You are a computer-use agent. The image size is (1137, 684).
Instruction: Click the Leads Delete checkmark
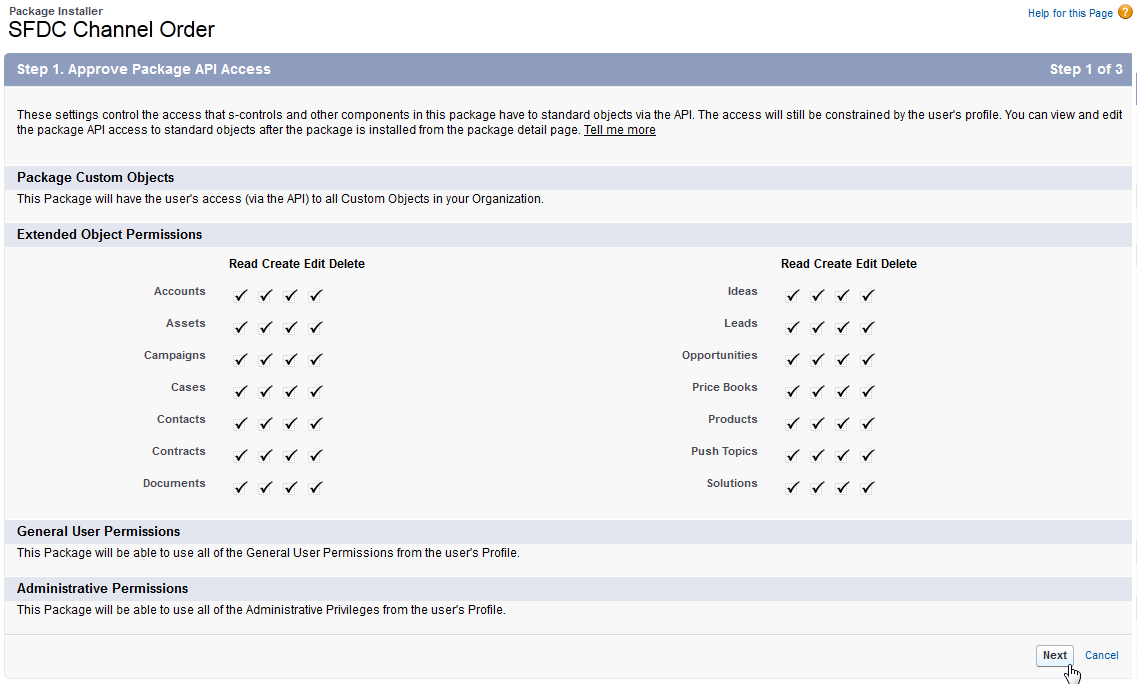867,327
